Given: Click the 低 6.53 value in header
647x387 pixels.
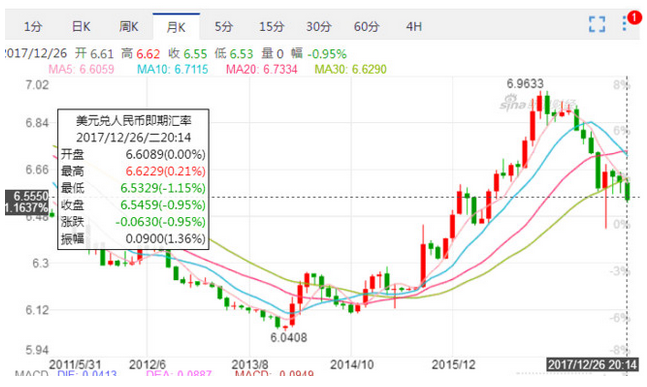Looking at the screenshot, I should pyautogui.click(x=234, y=54).
